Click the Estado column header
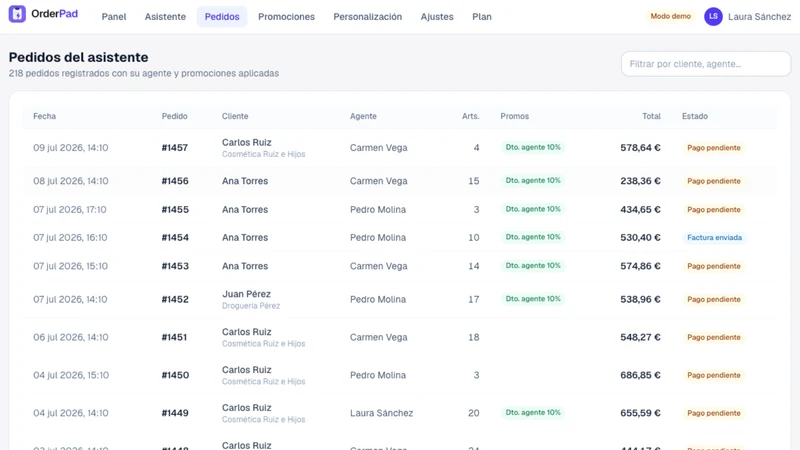800x450 pixels. 695,116
